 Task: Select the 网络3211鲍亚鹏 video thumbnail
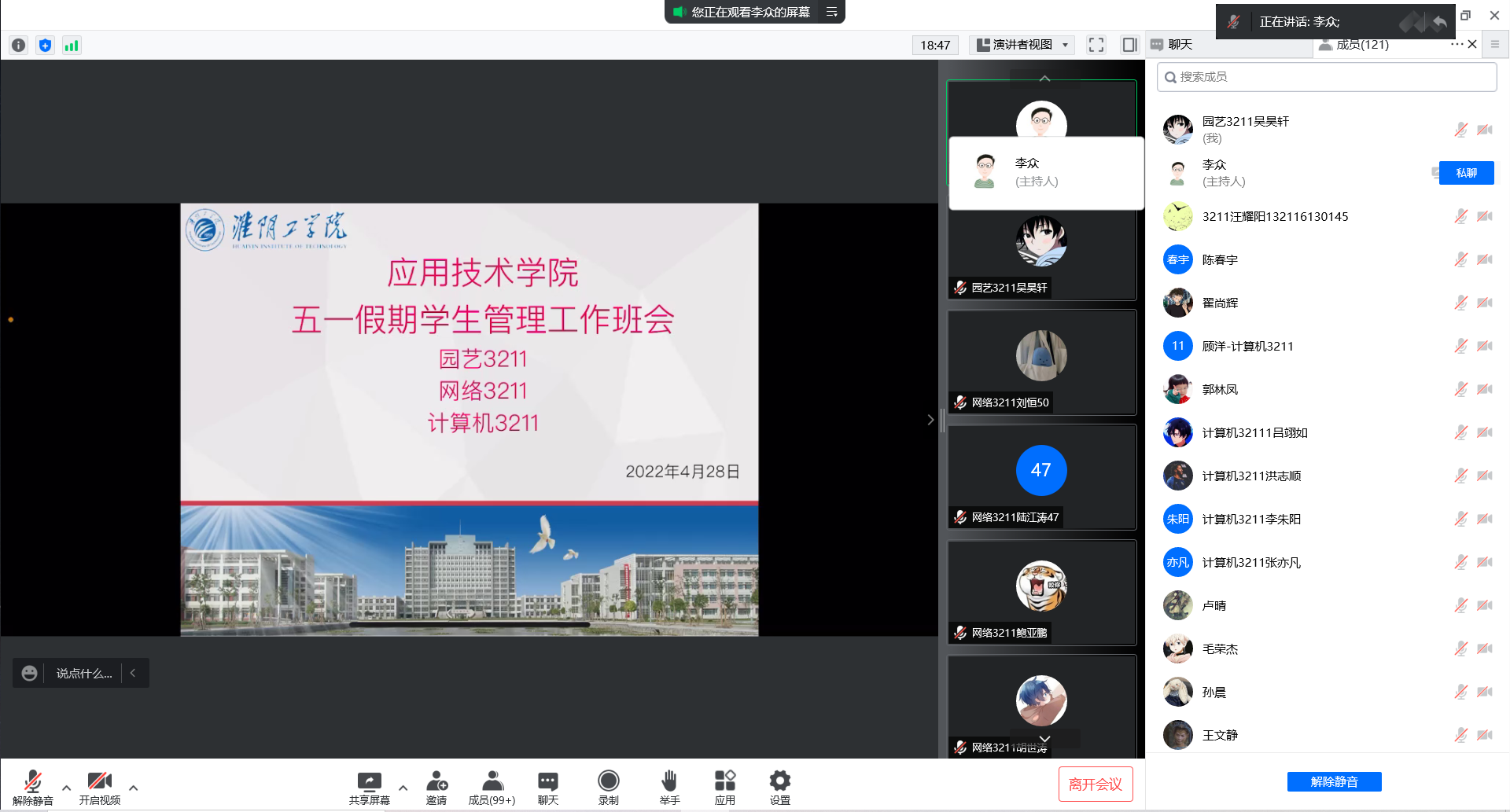pyautogui.click(x=1041, y=593)
